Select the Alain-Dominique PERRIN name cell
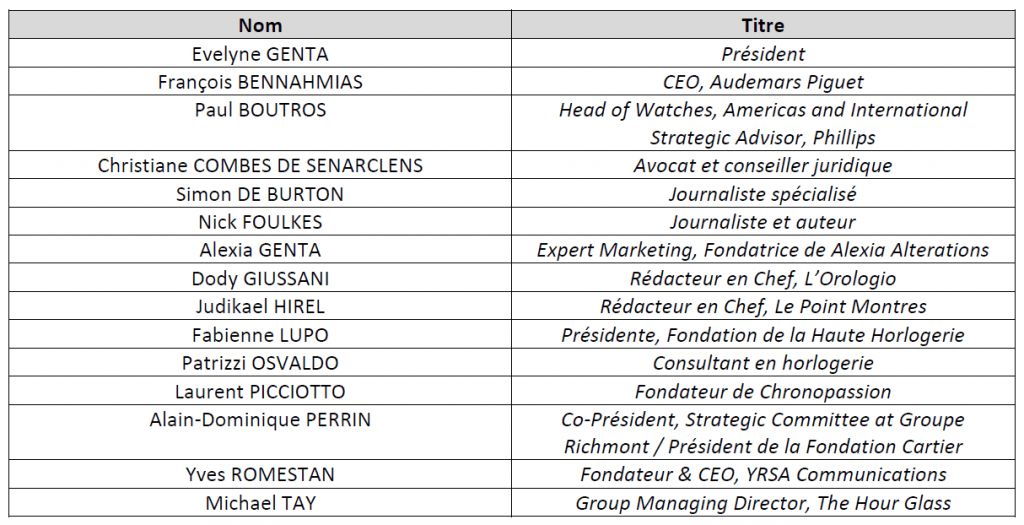 [x=260, y=420]
